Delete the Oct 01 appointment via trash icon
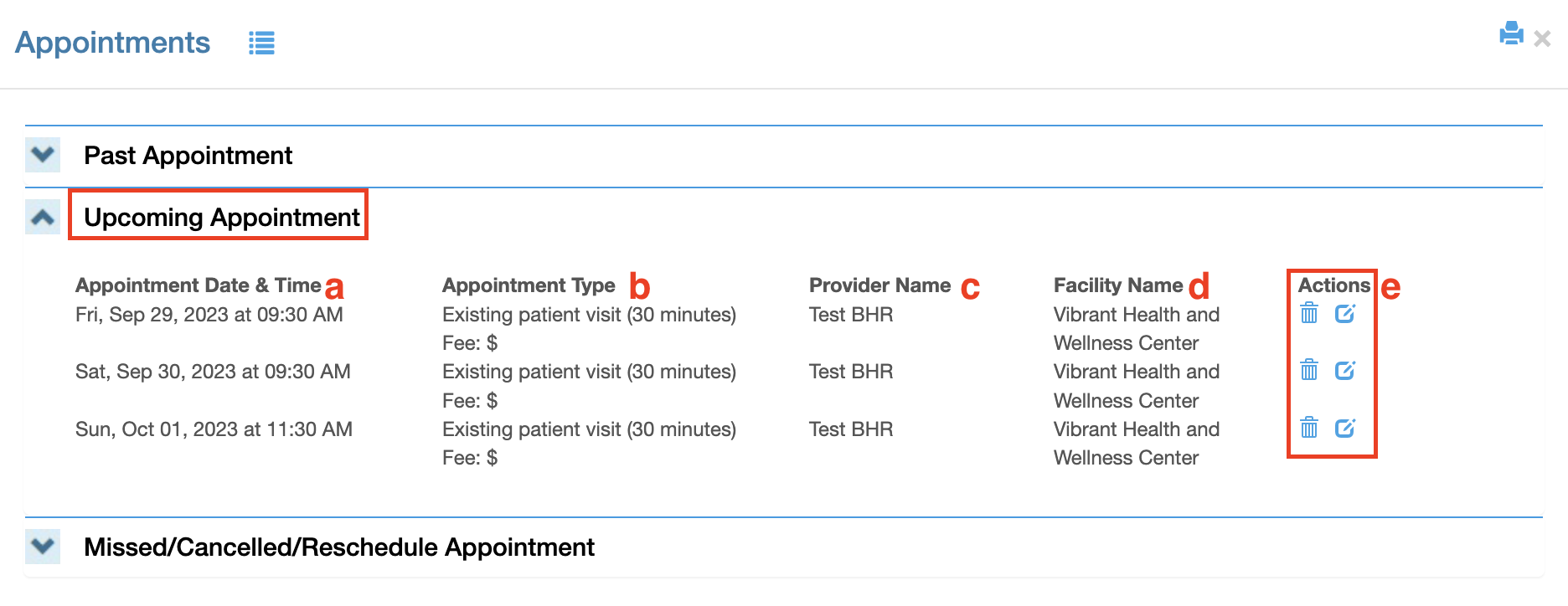This screenshot has width=1568, height=606. click(x=1309, y=428)
